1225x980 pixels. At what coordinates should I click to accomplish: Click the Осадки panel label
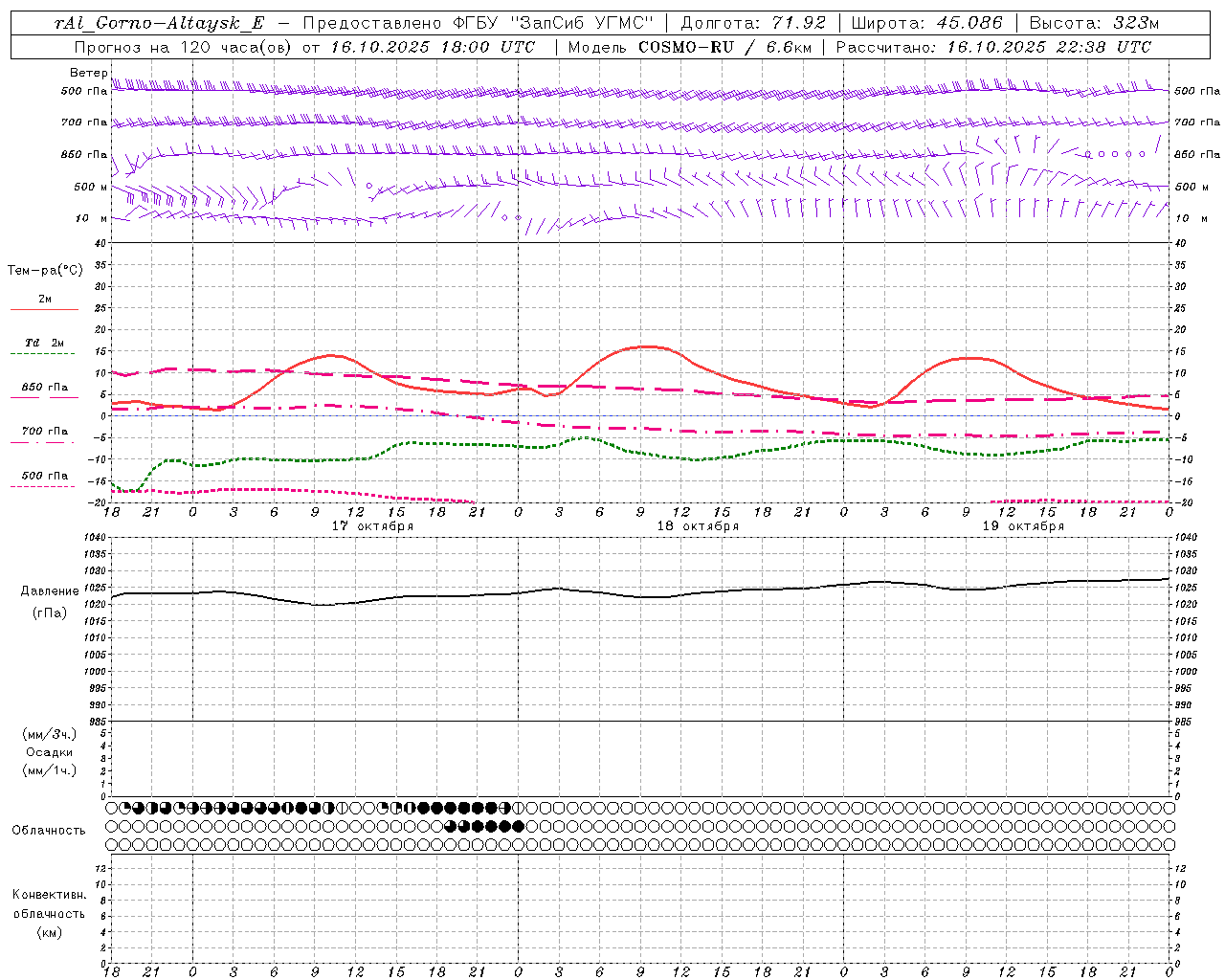coord(50,752)
